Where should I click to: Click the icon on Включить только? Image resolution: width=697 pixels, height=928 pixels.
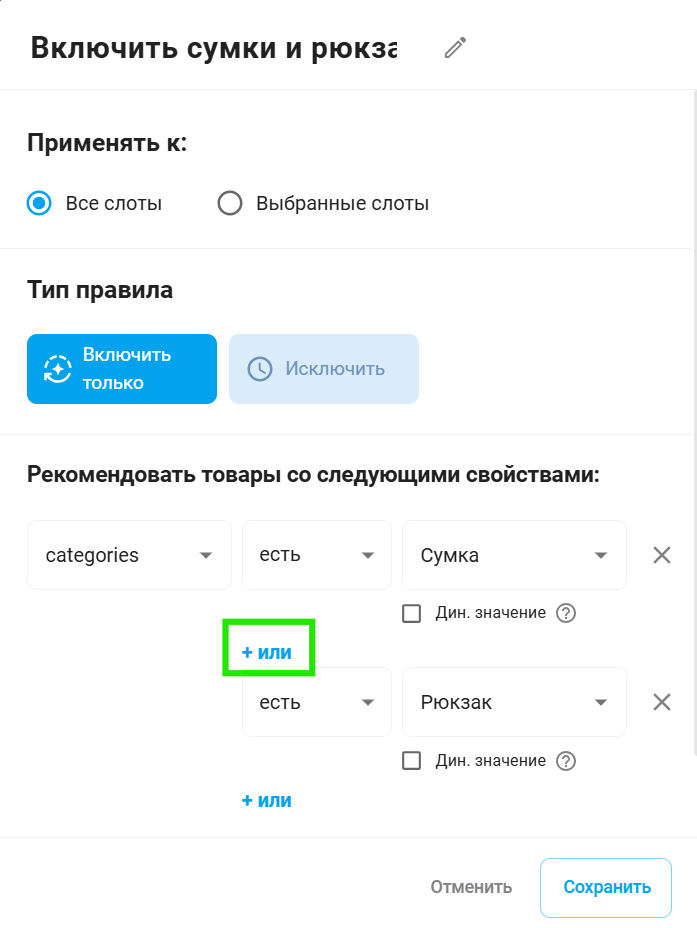58,369
